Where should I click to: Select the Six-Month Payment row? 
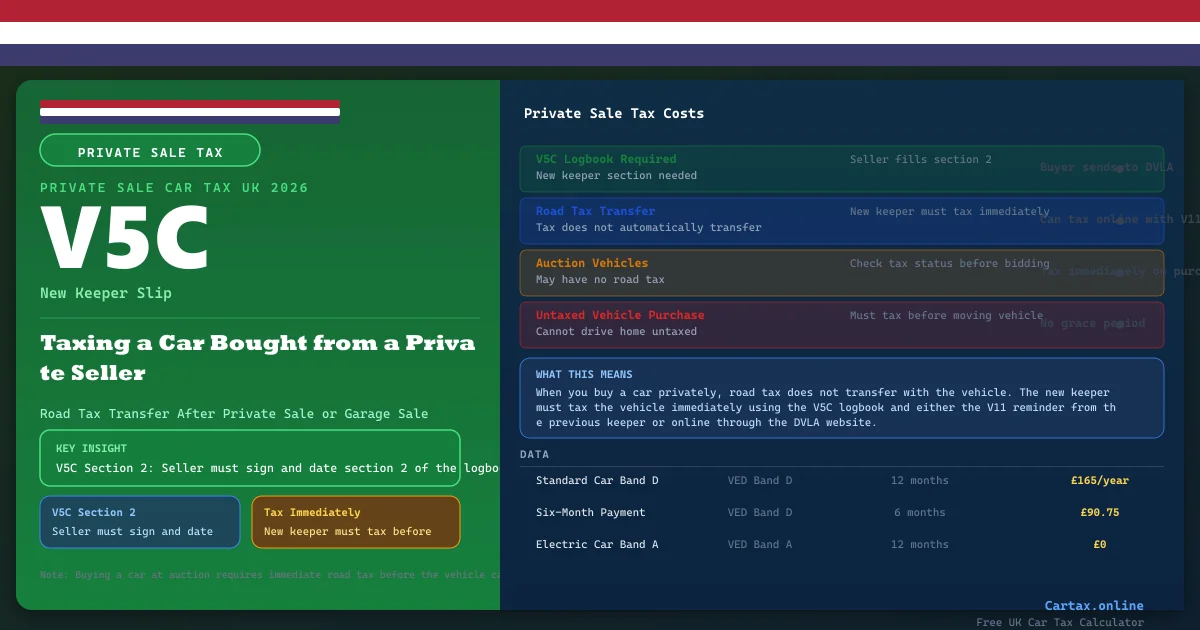[x=840, y=513]
